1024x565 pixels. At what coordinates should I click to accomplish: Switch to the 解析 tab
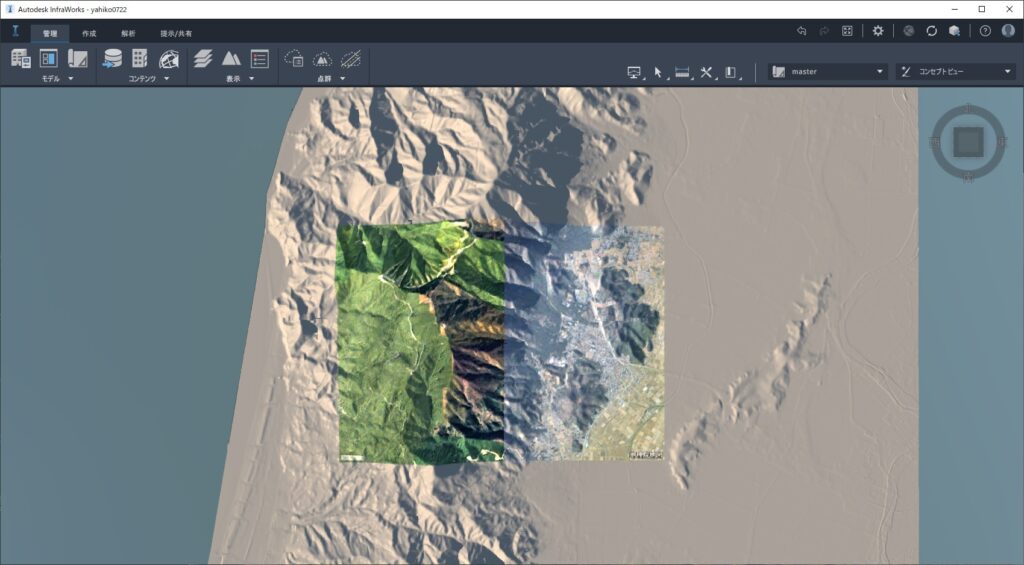128,33
